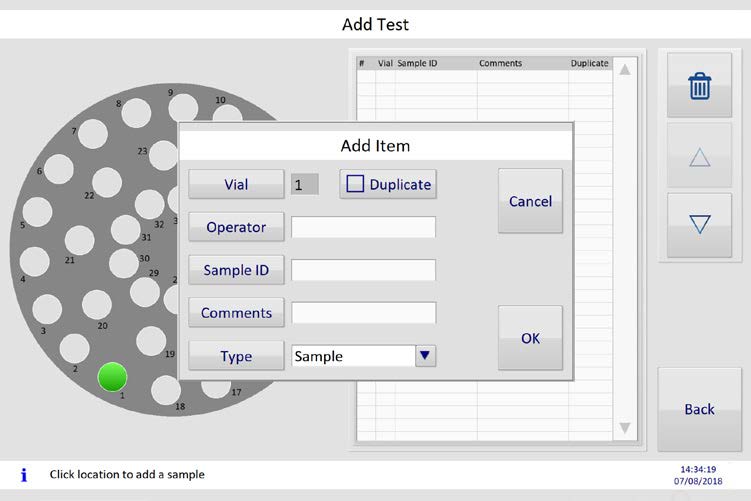Confirm with the OK button
Image resolution: width=751 pixels, height=501 pixels.
click(530, 338)
